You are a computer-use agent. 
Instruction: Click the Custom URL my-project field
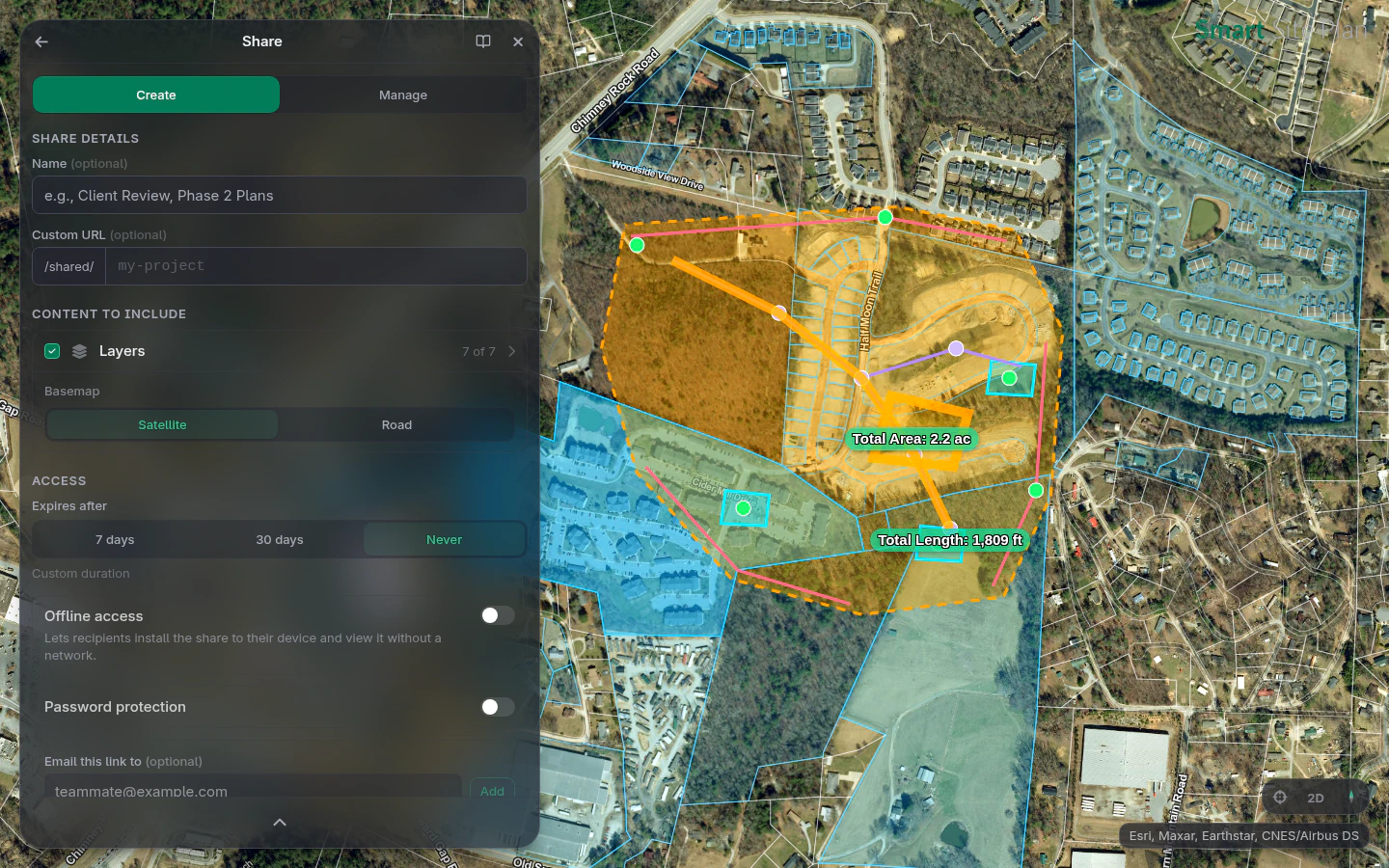pos(316,266)
